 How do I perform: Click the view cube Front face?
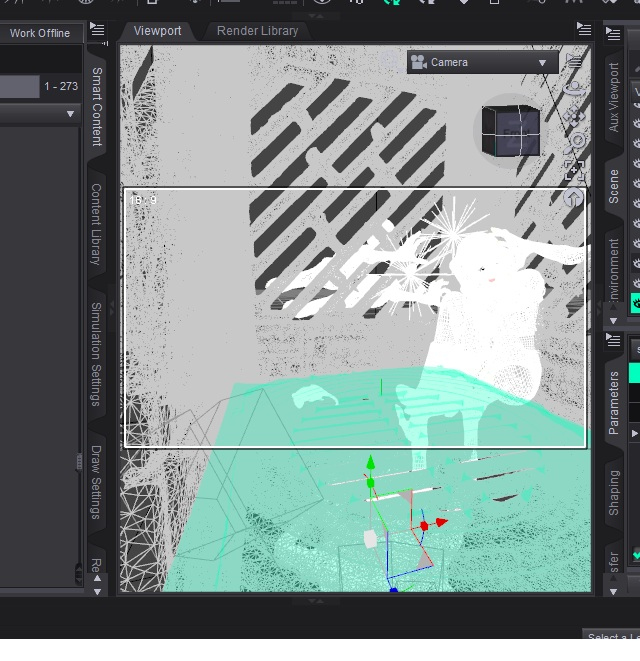(516, 134)
